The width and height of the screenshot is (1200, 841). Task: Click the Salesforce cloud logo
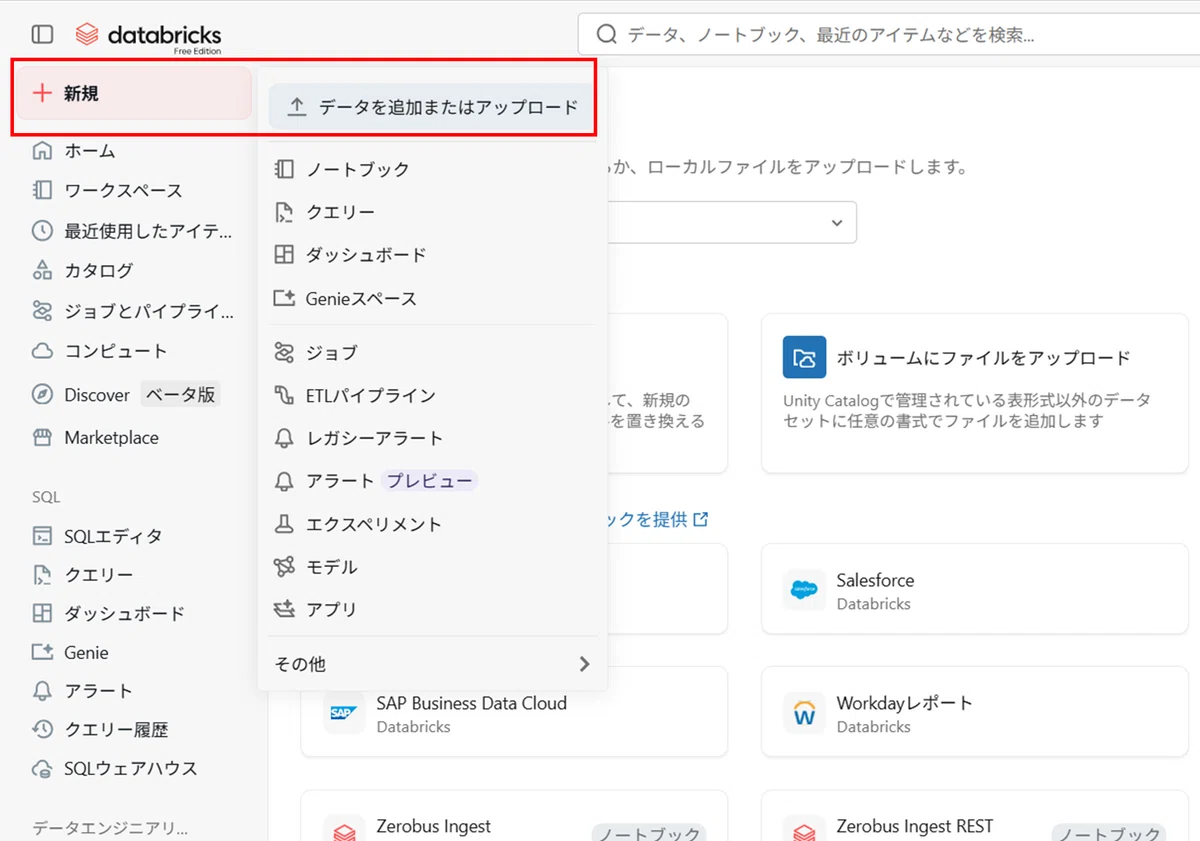pos(804,590)
